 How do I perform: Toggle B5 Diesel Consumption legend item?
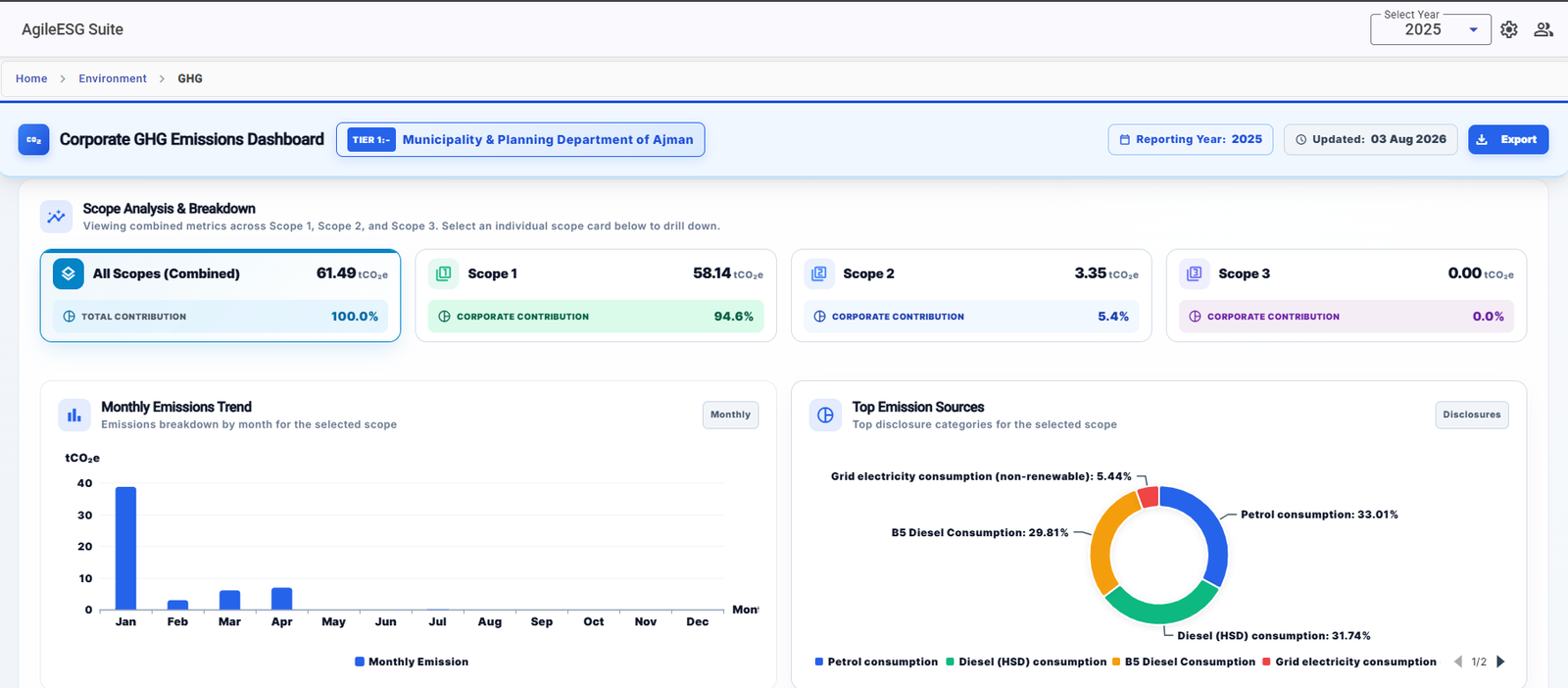coord(1184,662)
